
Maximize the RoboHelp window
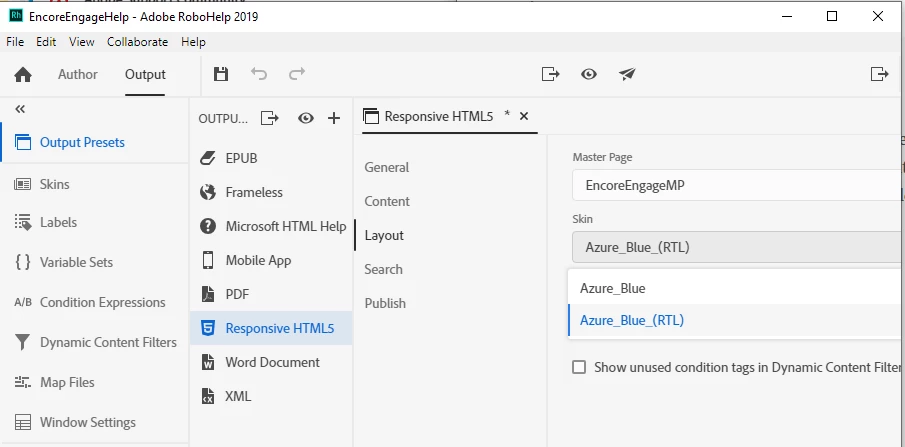coord(832,16)
